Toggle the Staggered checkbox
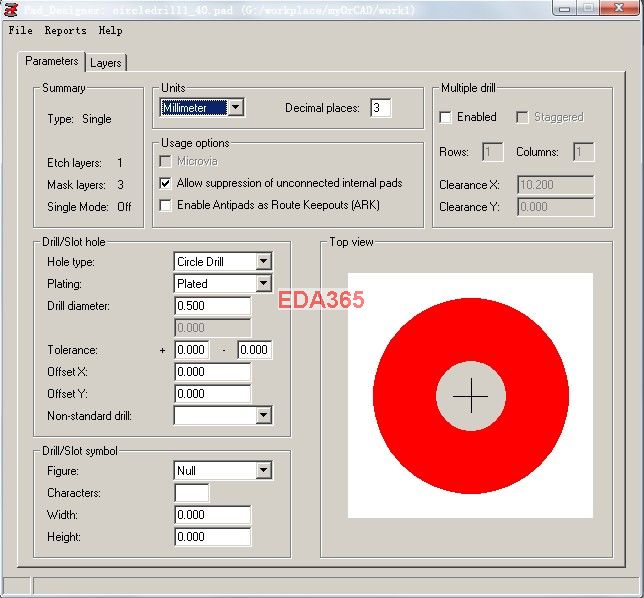The width and height of the screenshot is (644, 598). point(522,117)
